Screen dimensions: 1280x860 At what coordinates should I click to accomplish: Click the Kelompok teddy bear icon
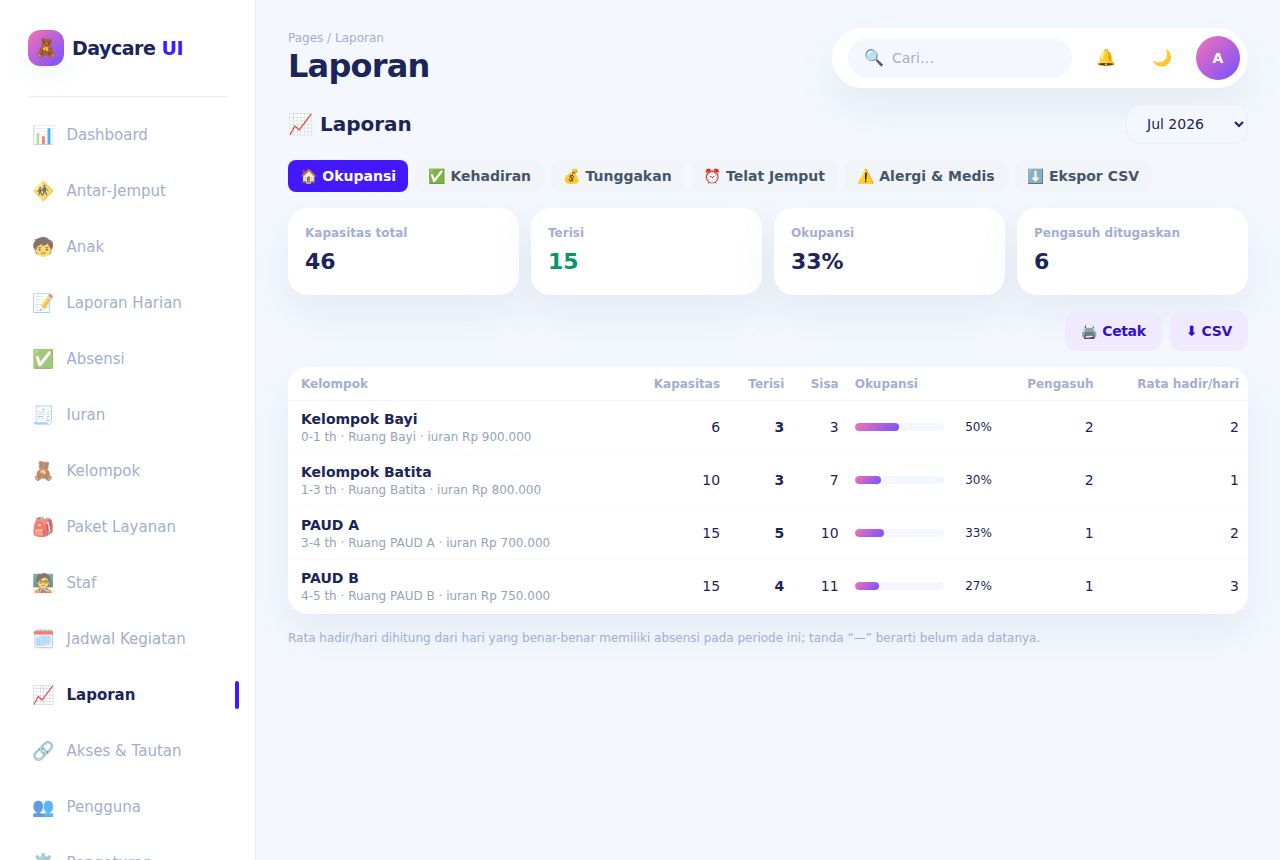[43, 471]
